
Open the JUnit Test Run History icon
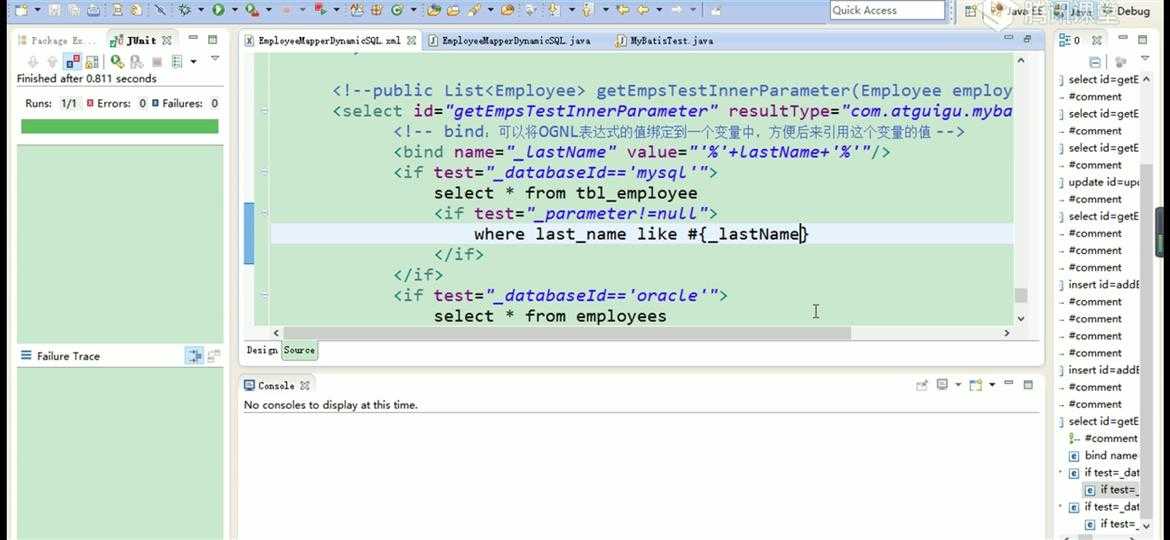pyautogui.click(x=177, y=61)
